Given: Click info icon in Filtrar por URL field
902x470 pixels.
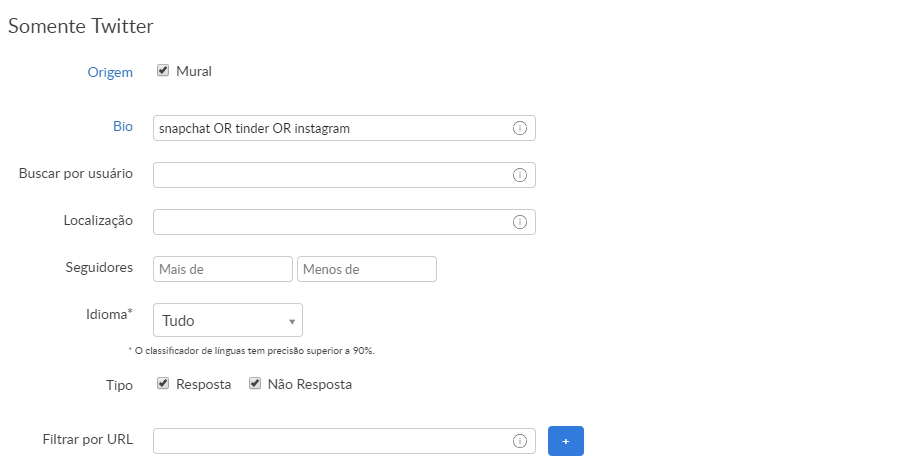Looking at the screenshot, I should coord(520,441).
